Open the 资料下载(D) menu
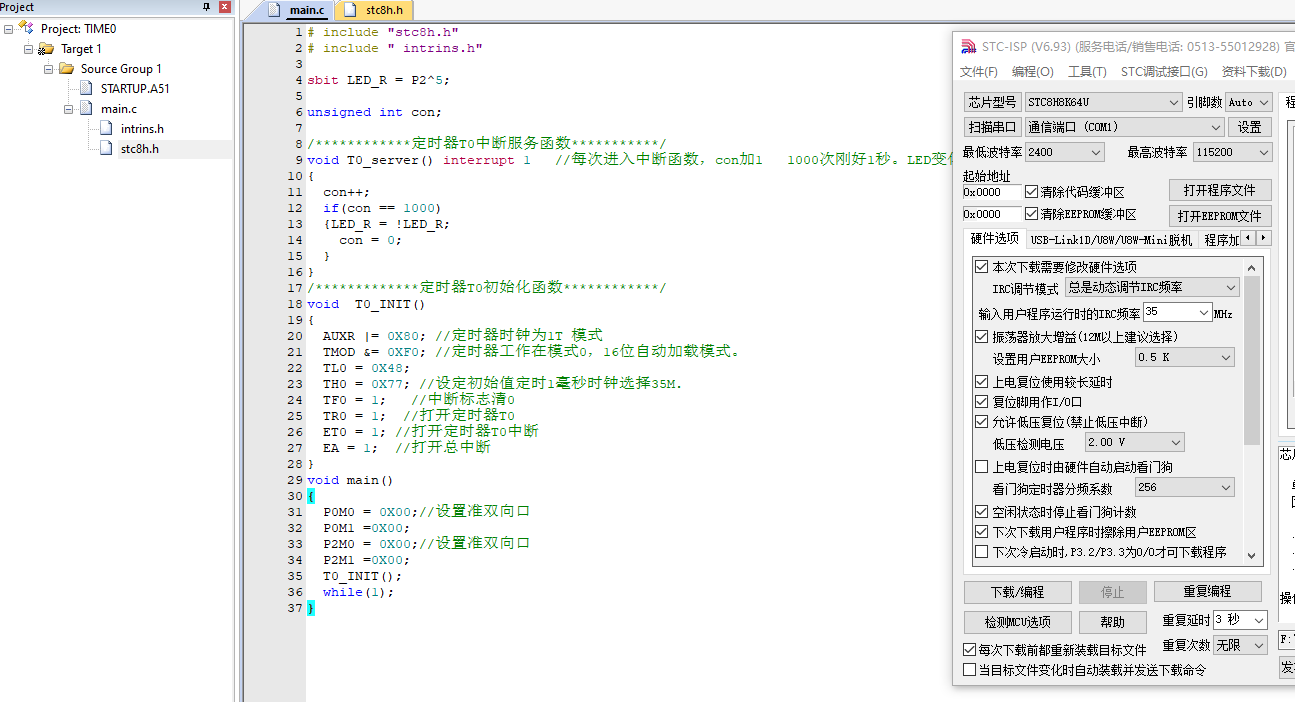 click(x=1254, y=72)
